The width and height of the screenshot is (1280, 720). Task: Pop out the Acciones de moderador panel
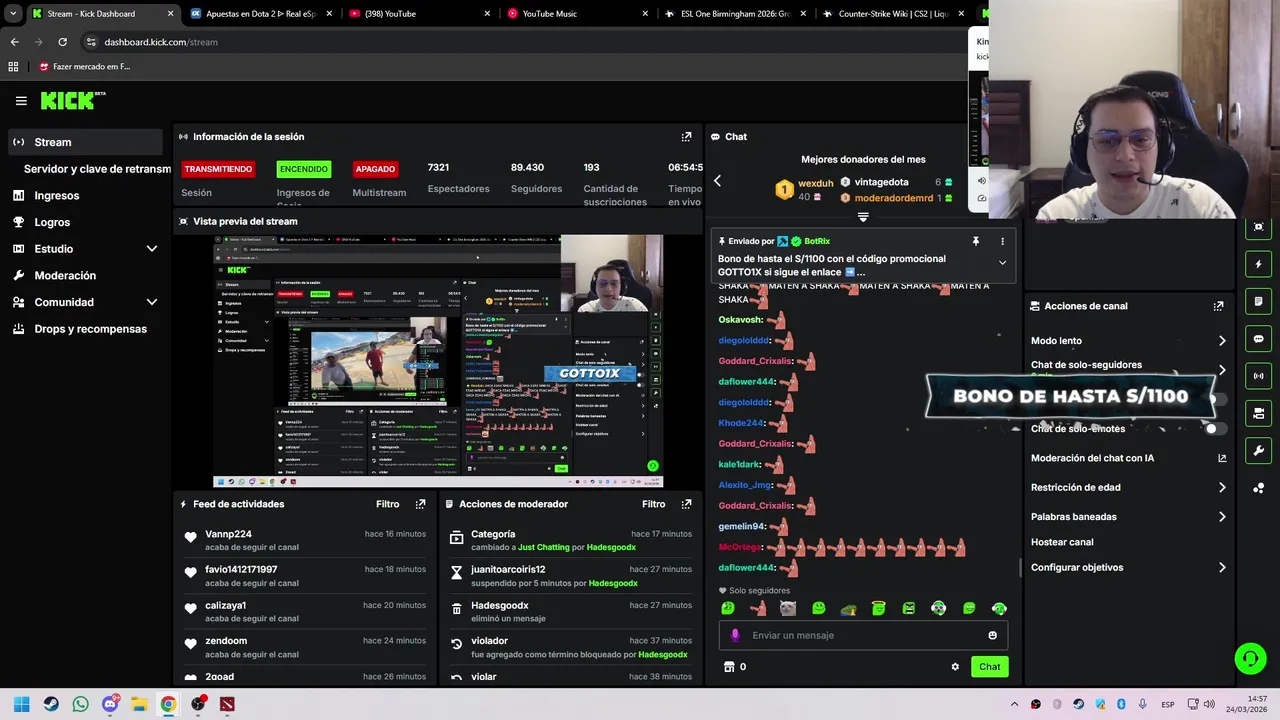click(686, 504)
